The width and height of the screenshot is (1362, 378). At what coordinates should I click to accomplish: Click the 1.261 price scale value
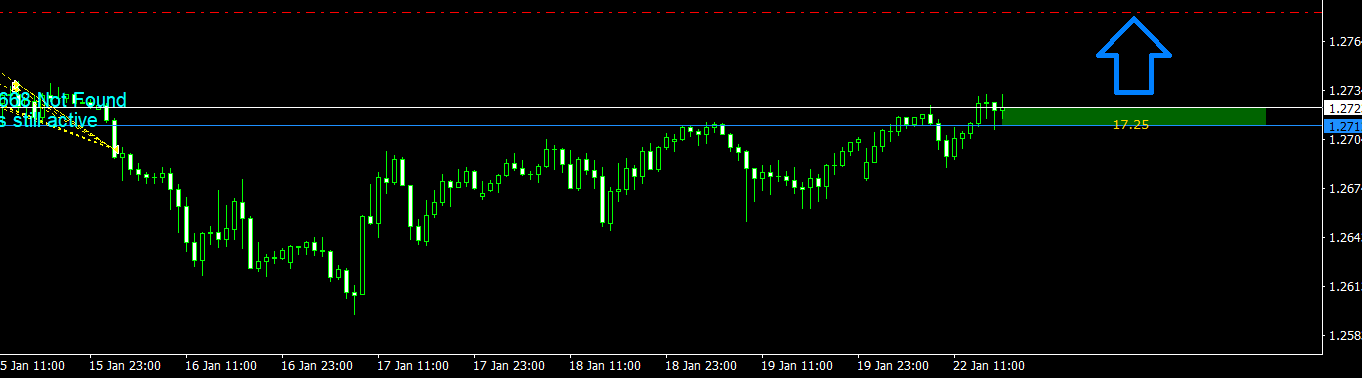click(1343, 287)
